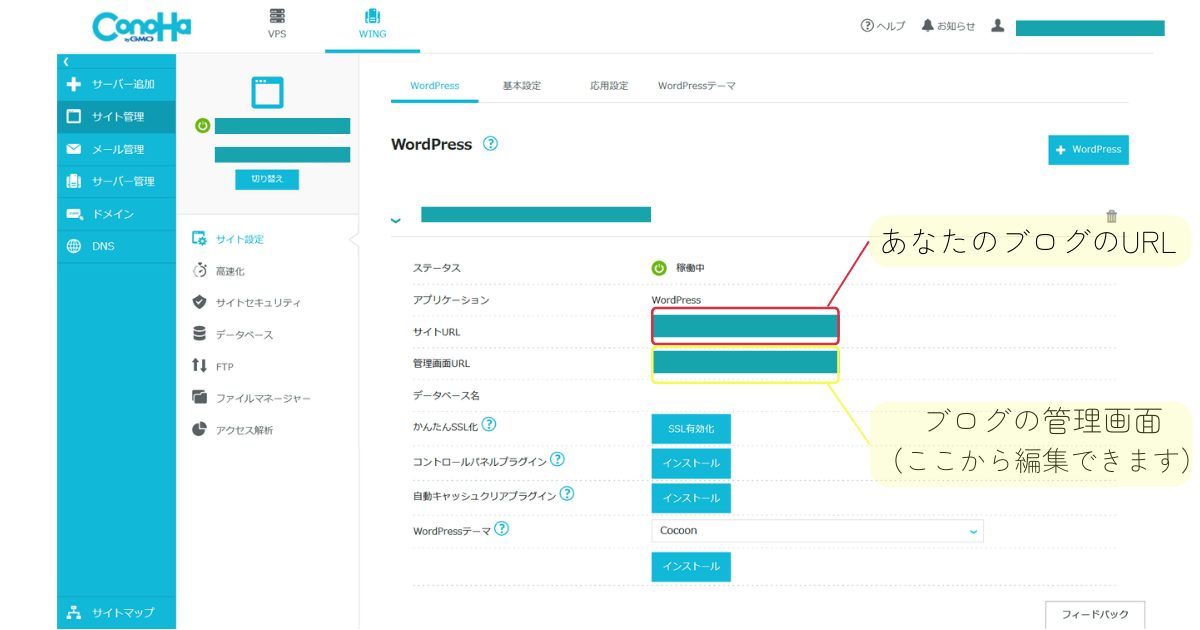Open the ヘルプ help link
1200x630 pixels.
pos(883,26)
